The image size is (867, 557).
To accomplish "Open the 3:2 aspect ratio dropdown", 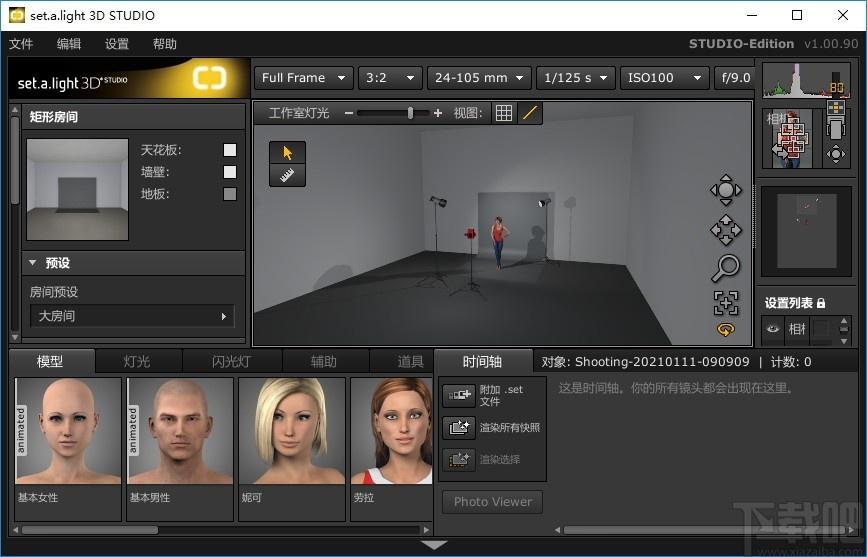I will tap(390, 78).
